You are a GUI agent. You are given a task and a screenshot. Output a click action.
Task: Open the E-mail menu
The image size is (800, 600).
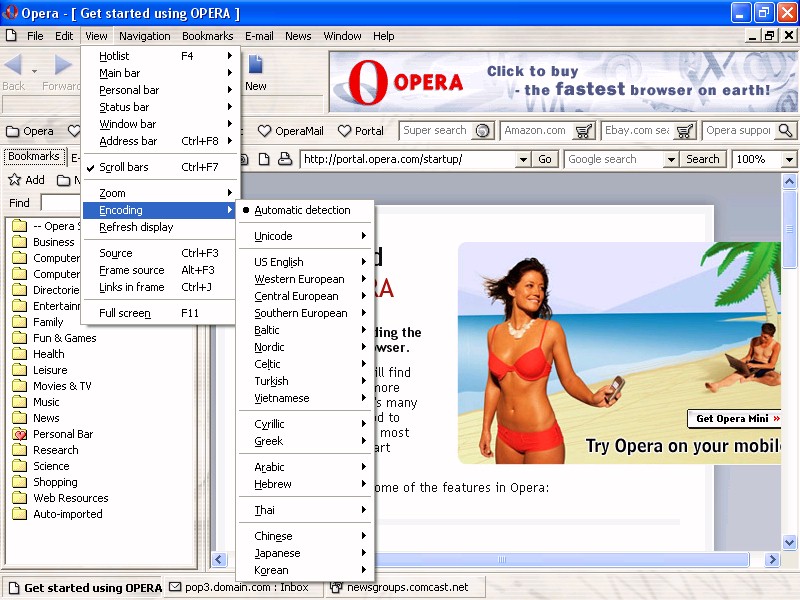[x=259, y=36]
